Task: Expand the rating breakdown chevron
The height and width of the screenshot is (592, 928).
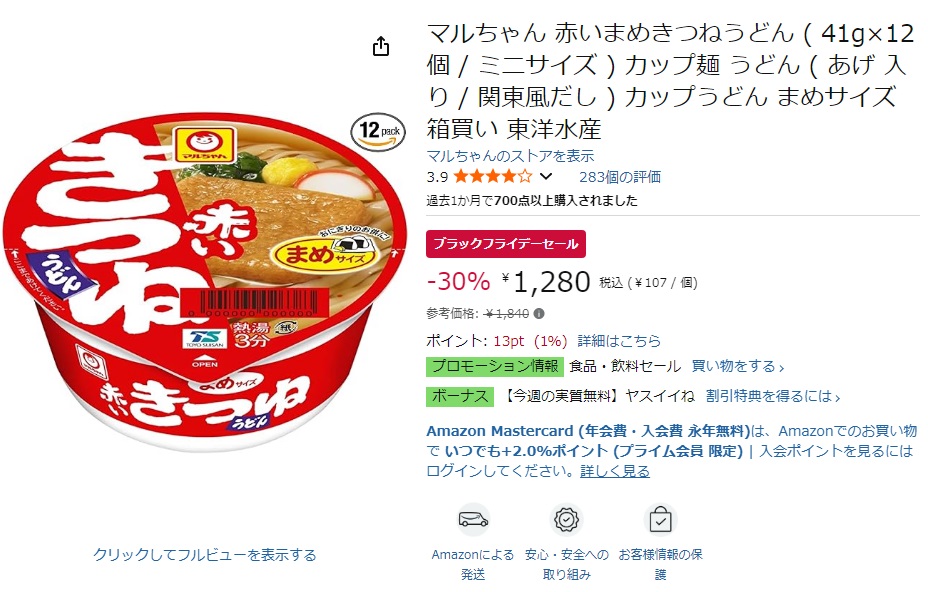Action: (546, 177)
